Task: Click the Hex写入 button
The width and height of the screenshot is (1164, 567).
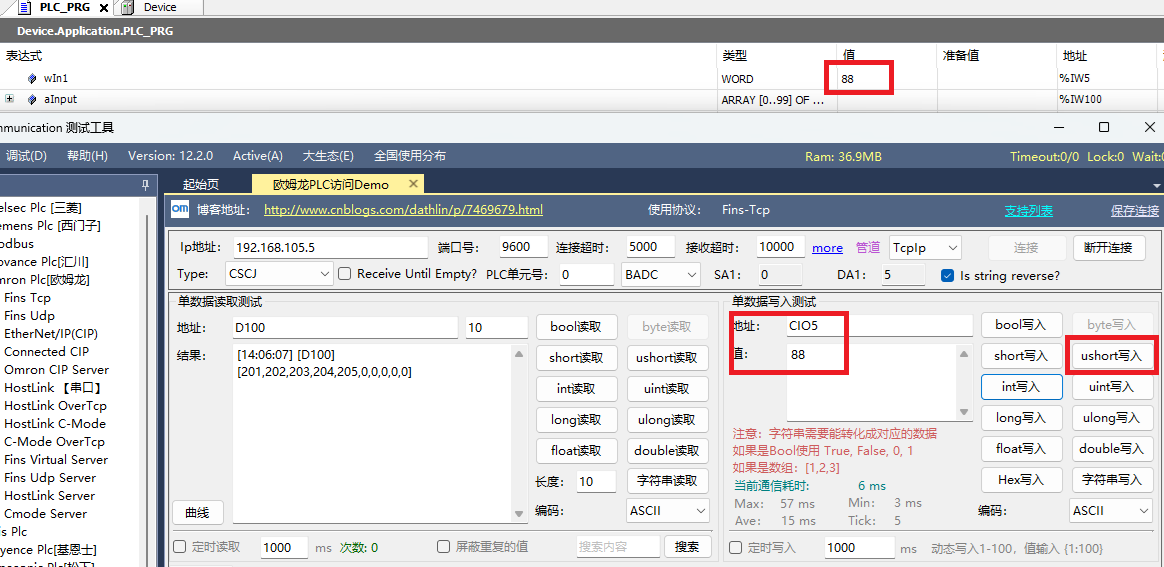Action: 1021,480
